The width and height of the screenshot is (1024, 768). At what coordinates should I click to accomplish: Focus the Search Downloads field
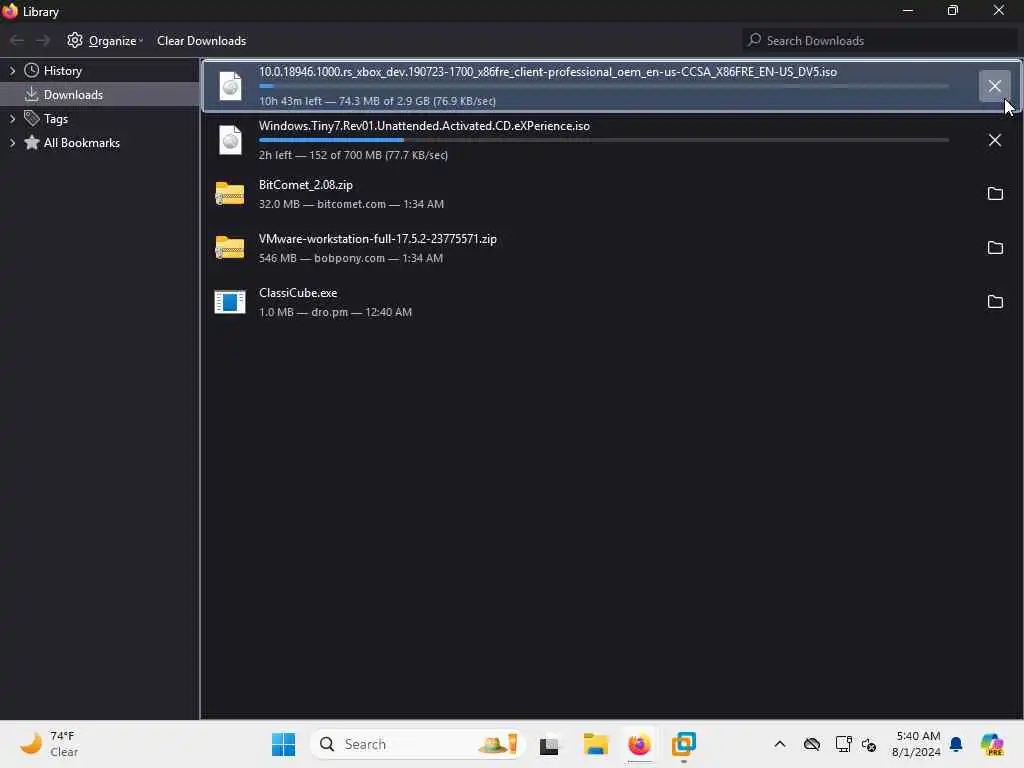coord(880,40)
